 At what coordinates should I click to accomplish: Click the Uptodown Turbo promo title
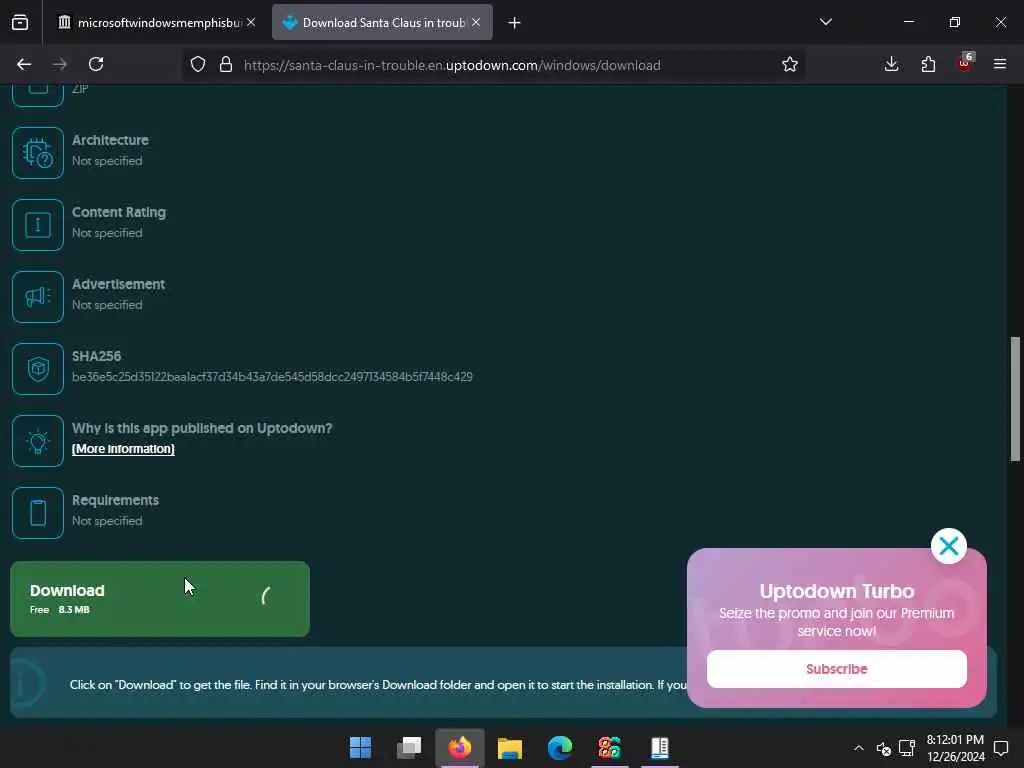point(837,591)
